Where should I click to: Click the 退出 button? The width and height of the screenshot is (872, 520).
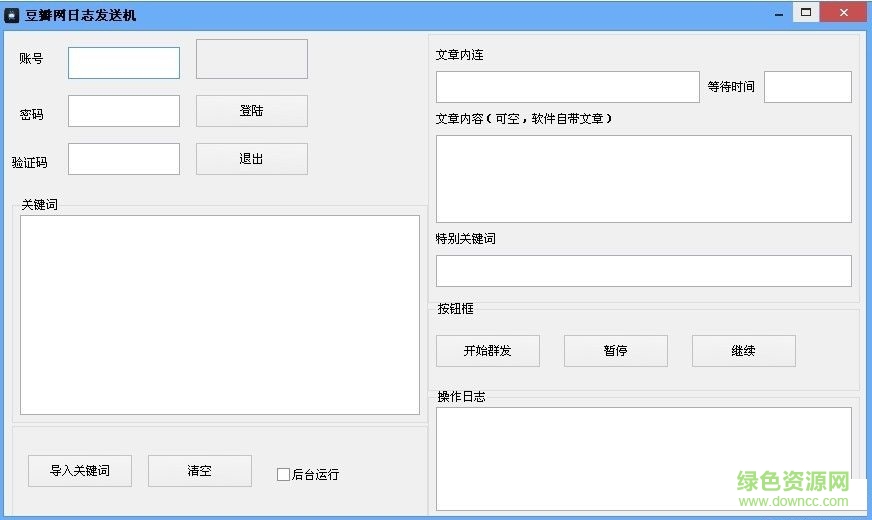tap(251, 159)
